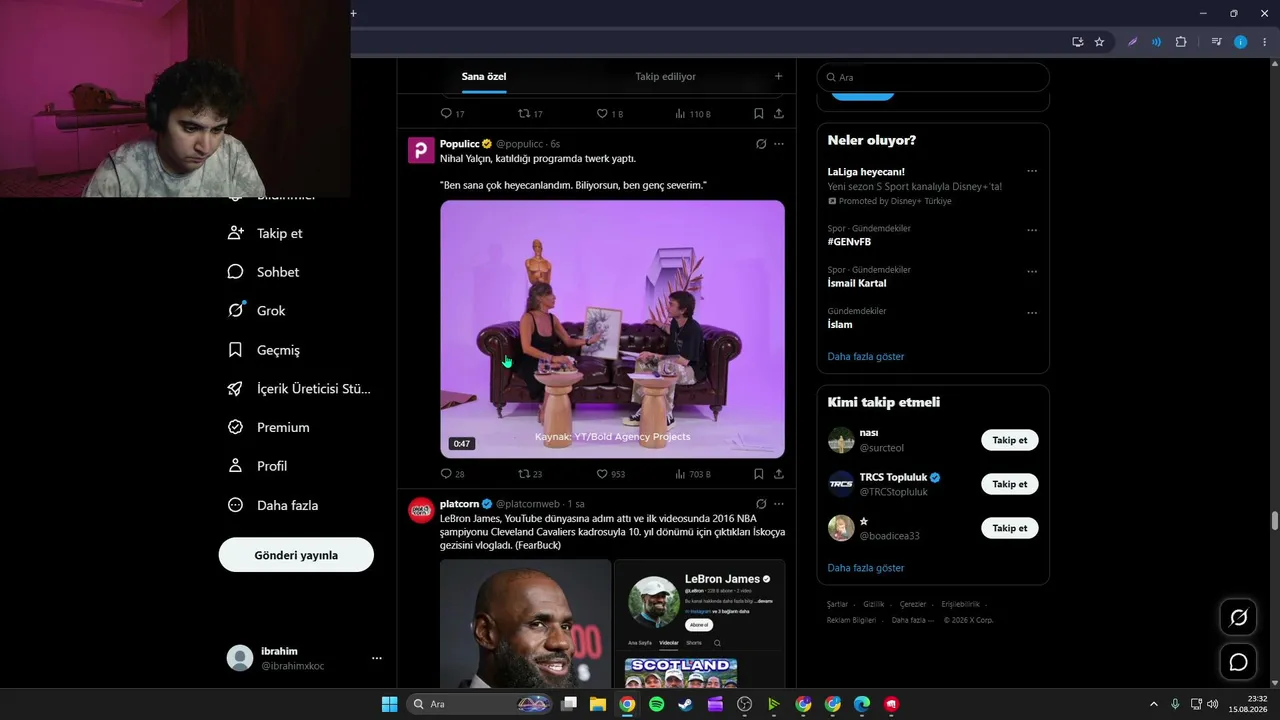Screen dimensions: 1280x720
Task: Bookmark the Populicc post
Action: click(759, 474)
